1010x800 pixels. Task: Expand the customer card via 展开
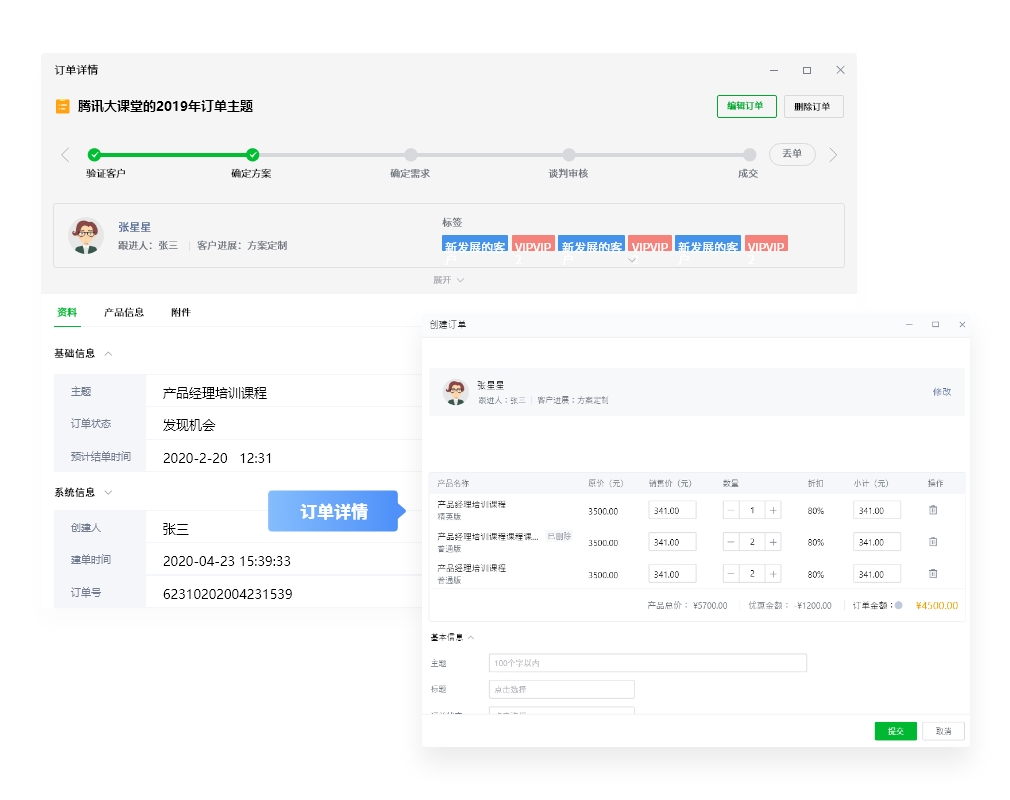pyautogui.click(x=448, y=280)
